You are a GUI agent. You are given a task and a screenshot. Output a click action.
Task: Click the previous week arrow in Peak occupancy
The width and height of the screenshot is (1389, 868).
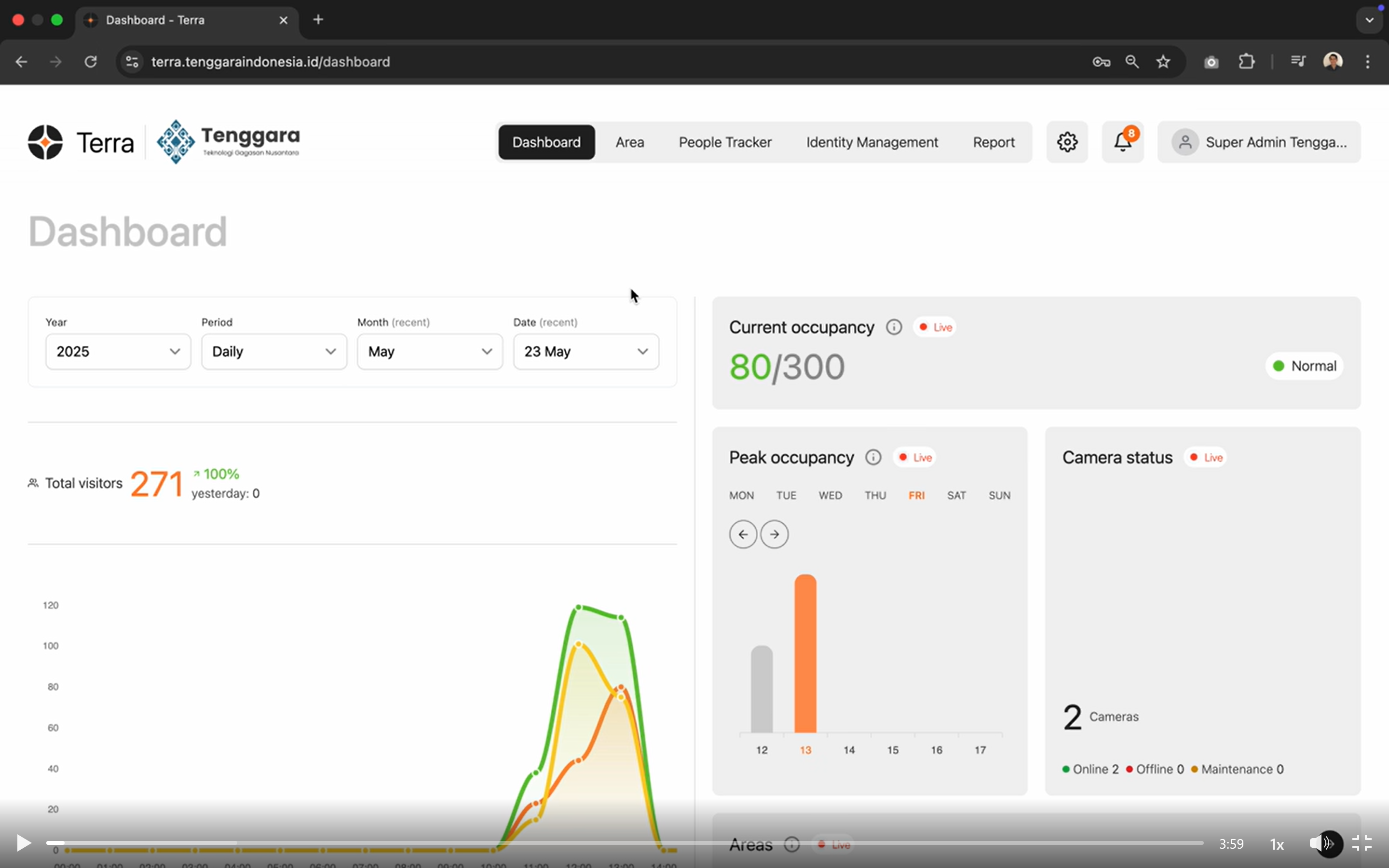[743, 534]
